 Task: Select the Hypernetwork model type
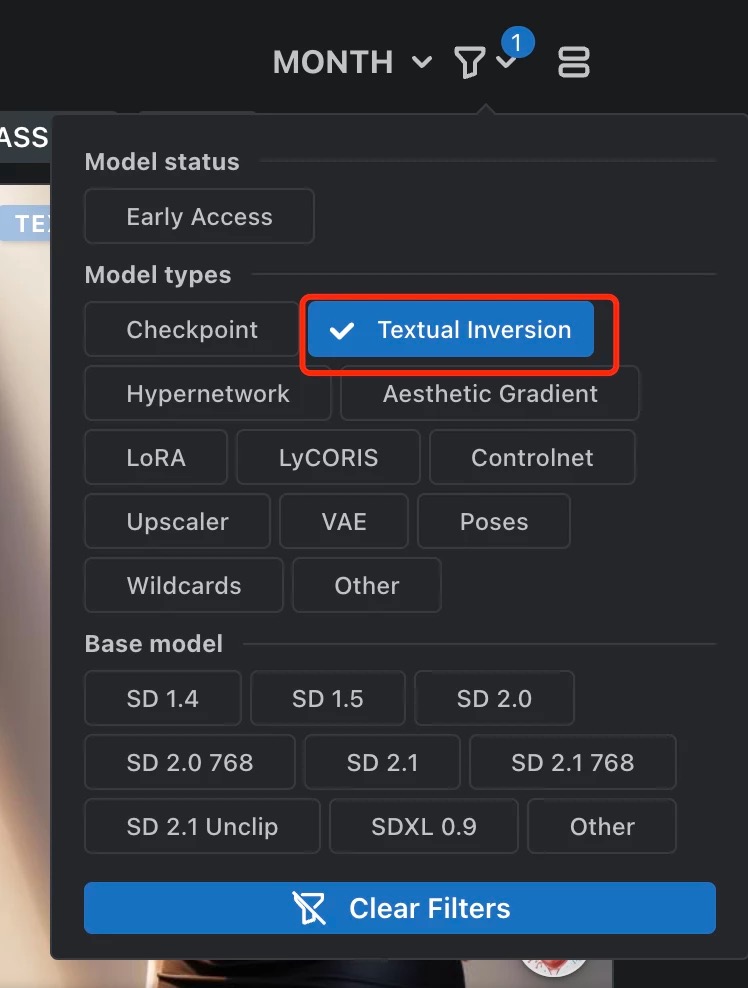(208, 394)
